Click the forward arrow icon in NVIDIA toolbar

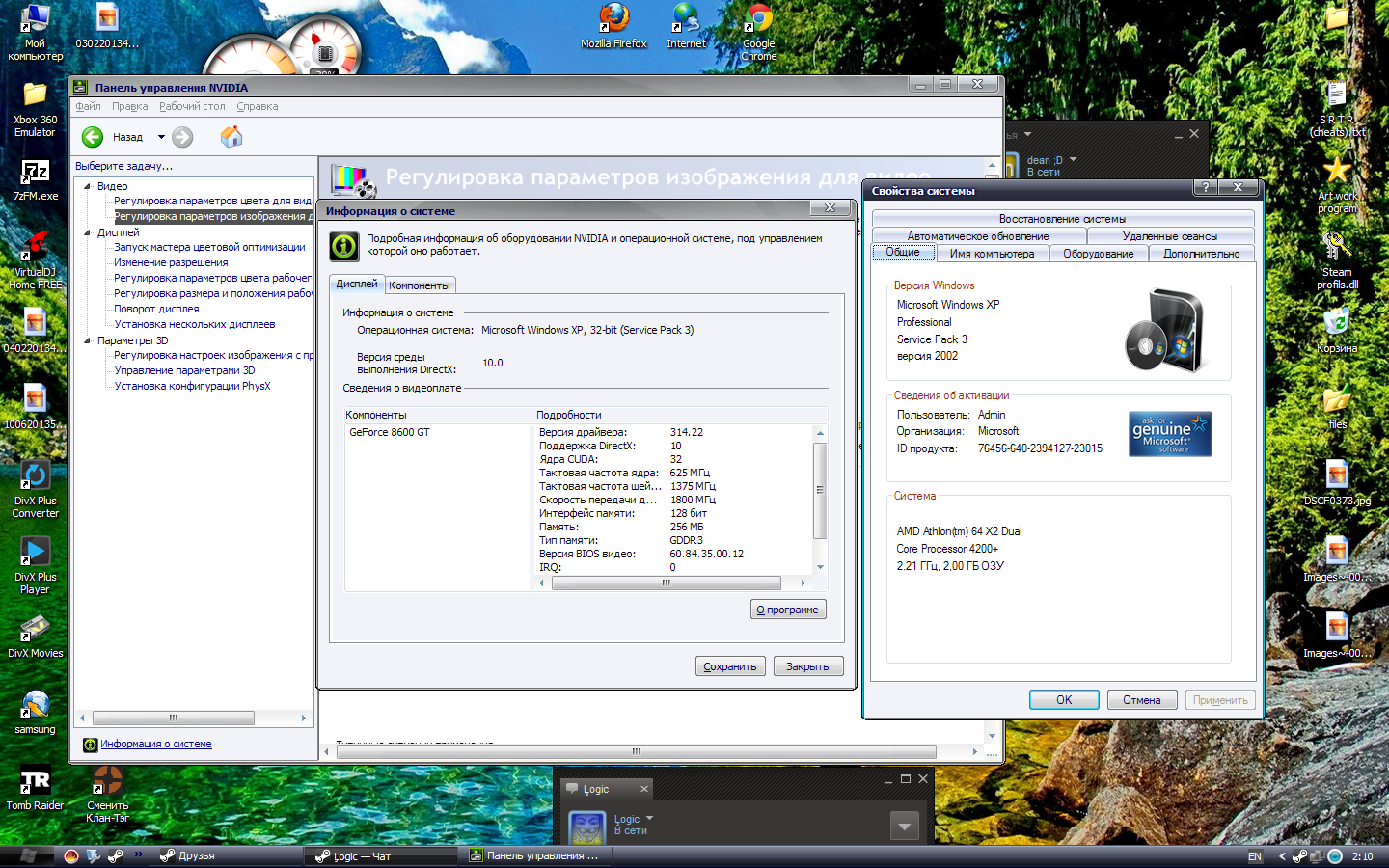[182, 137]
